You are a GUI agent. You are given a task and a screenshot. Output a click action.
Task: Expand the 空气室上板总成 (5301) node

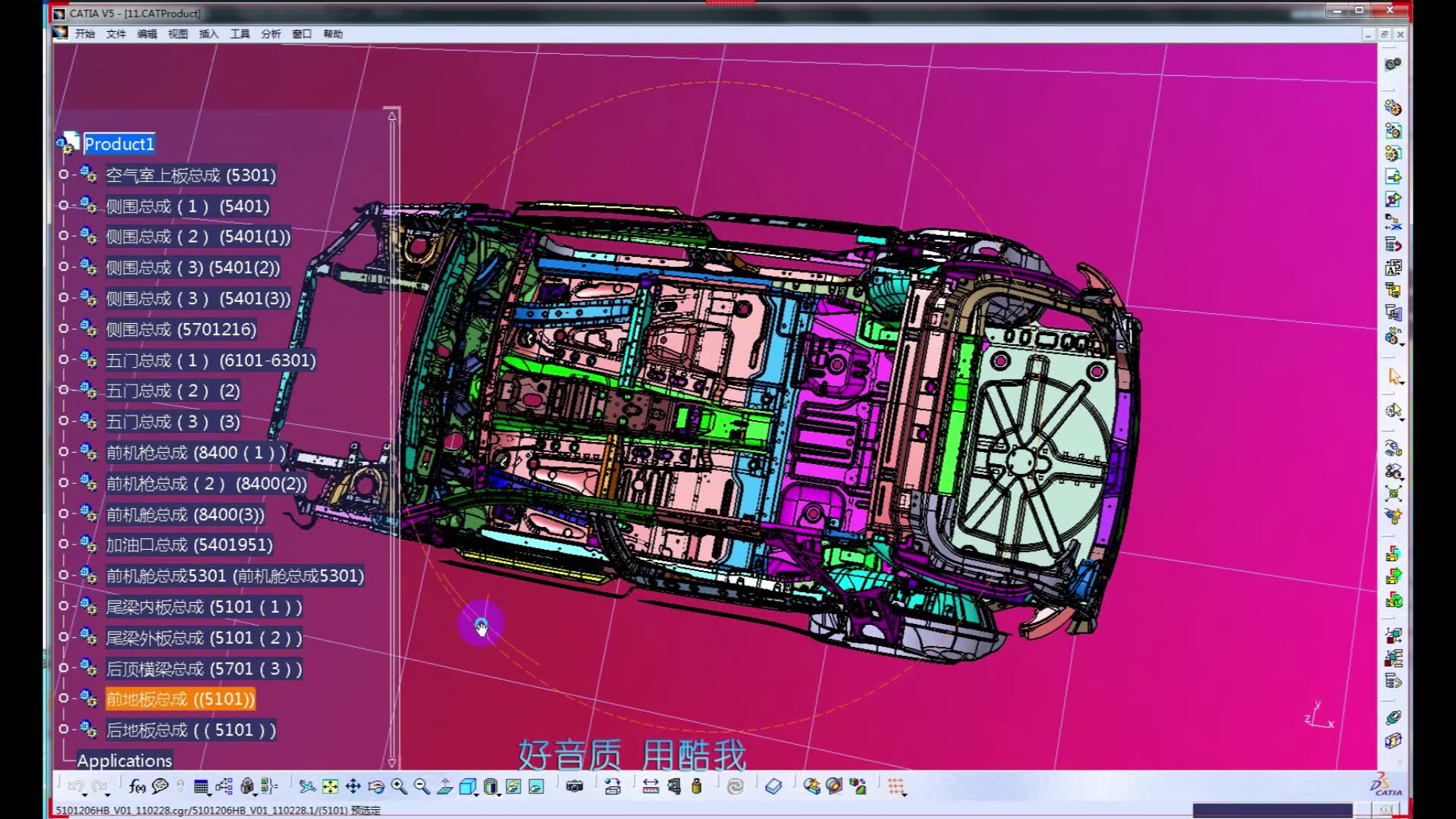pos(64,175)
